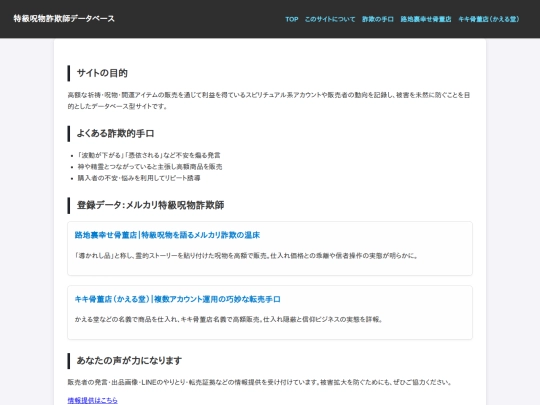Open このサイトについて in the header
Image resolution: width=540 pixels, height=405 pixels.
[330, 19]
